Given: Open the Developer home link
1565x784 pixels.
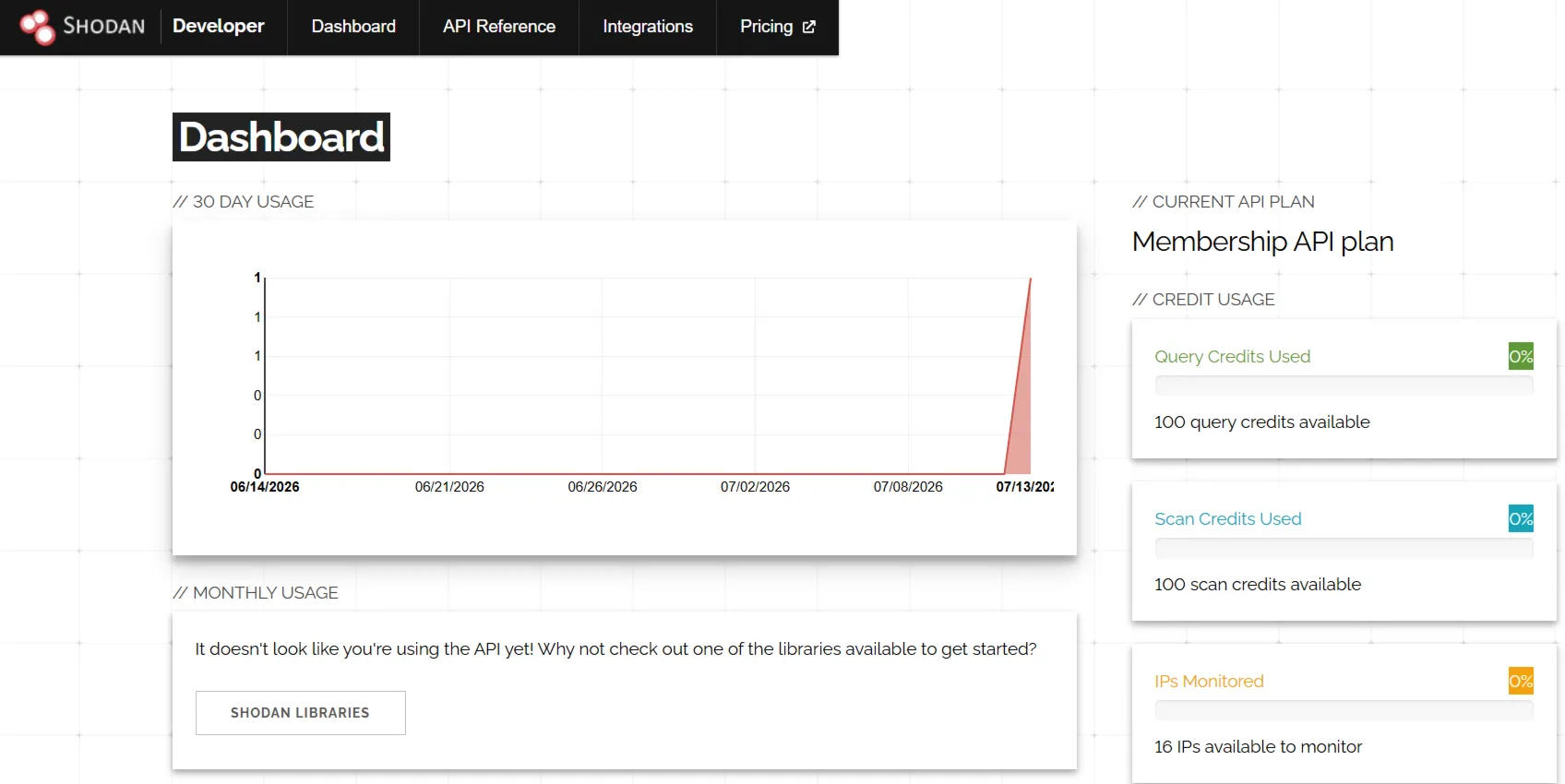Looking at the screenshot, I should point(219,26).
